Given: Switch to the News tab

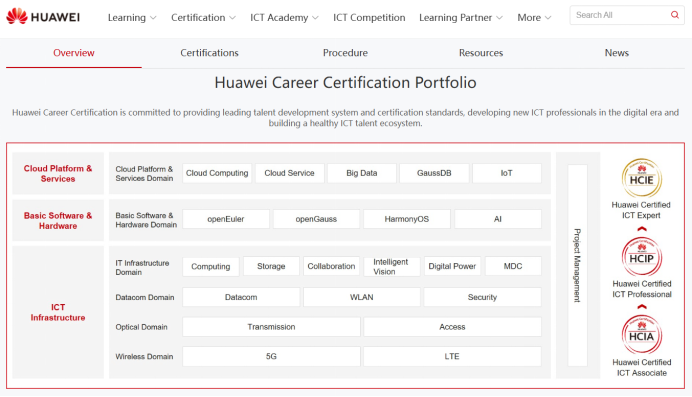Looking at the screenshot, I should pos(617,53).
